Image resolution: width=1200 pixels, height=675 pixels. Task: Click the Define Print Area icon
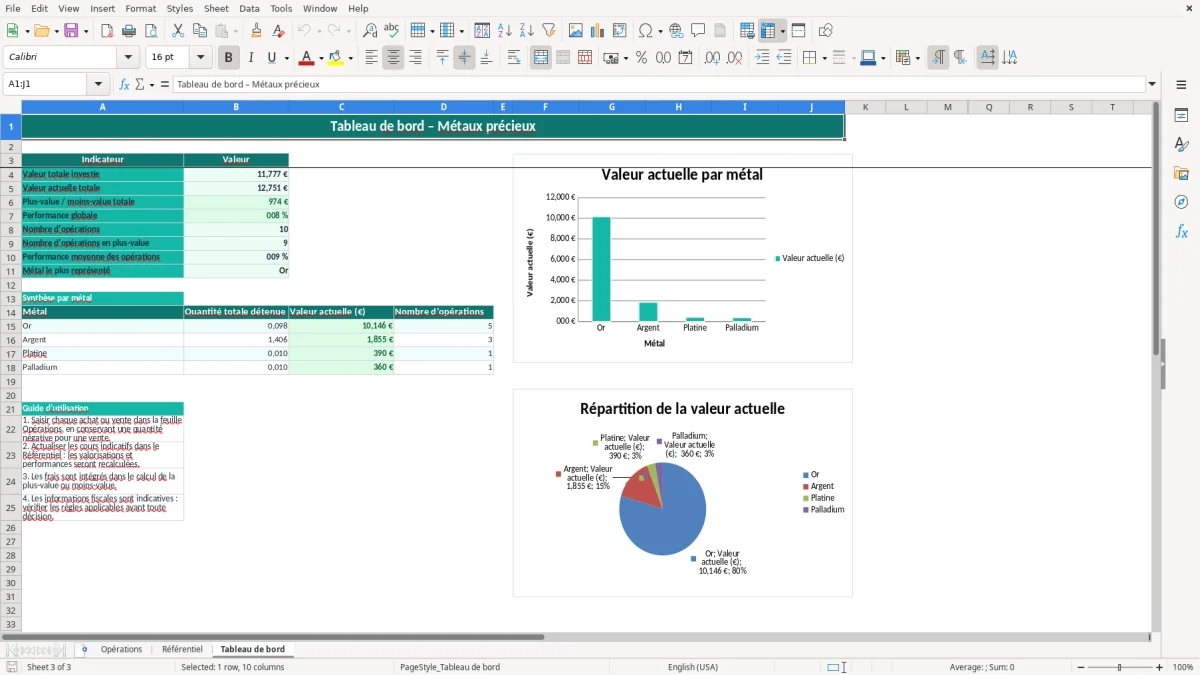tap(747, 31)
